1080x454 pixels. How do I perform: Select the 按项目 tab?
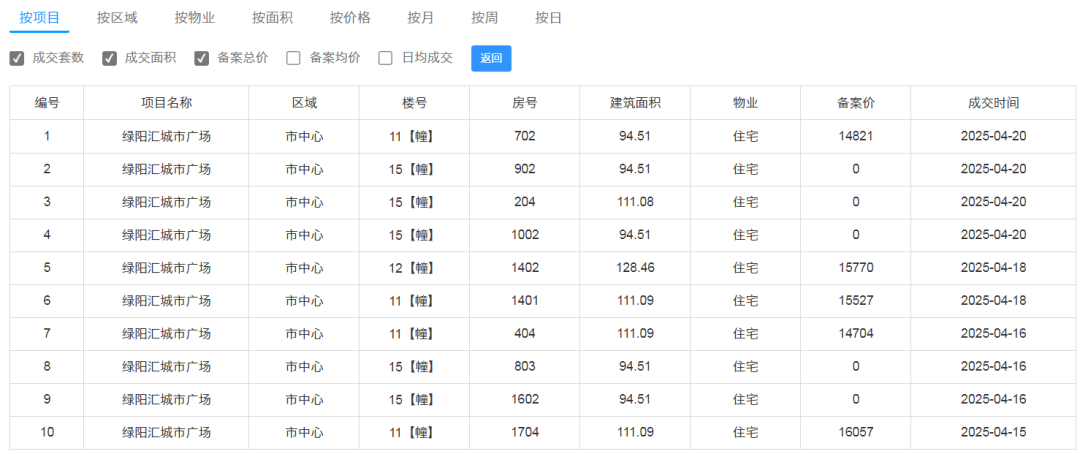pyautogui.click(x=39, y=18)
